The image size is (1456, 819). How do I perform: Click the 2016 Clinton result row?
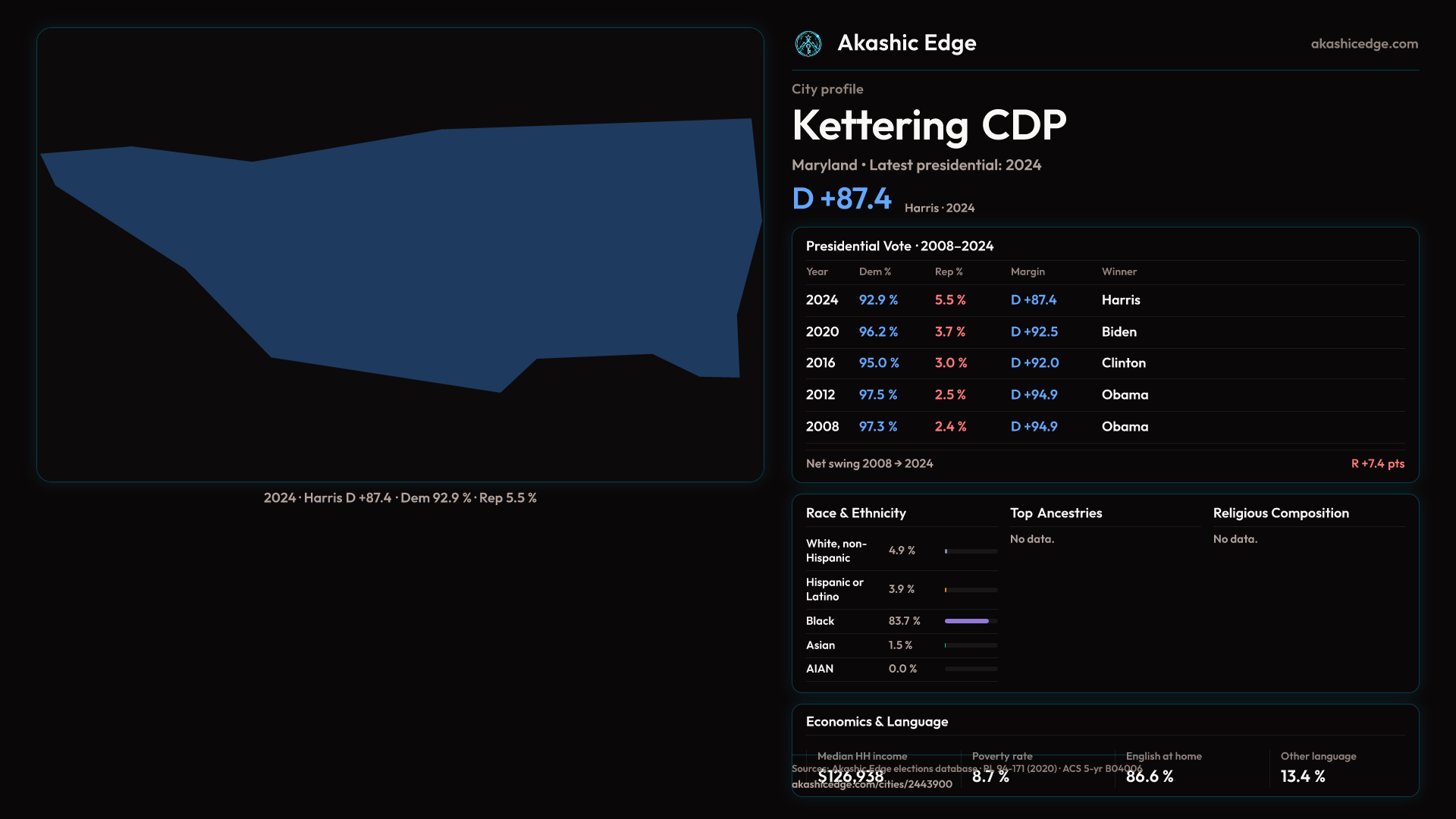(x=1104, y=363)
